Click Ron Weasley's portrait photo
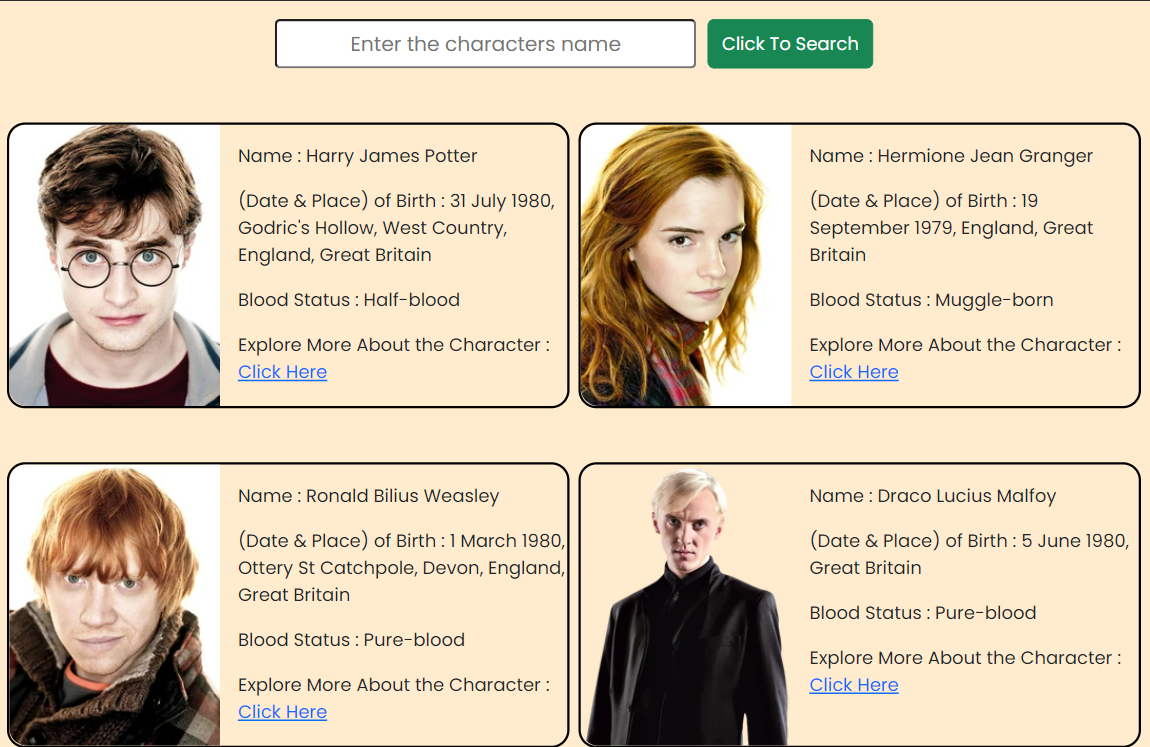The height and width of the screenshot is (747, 1150). click(114, 605)
